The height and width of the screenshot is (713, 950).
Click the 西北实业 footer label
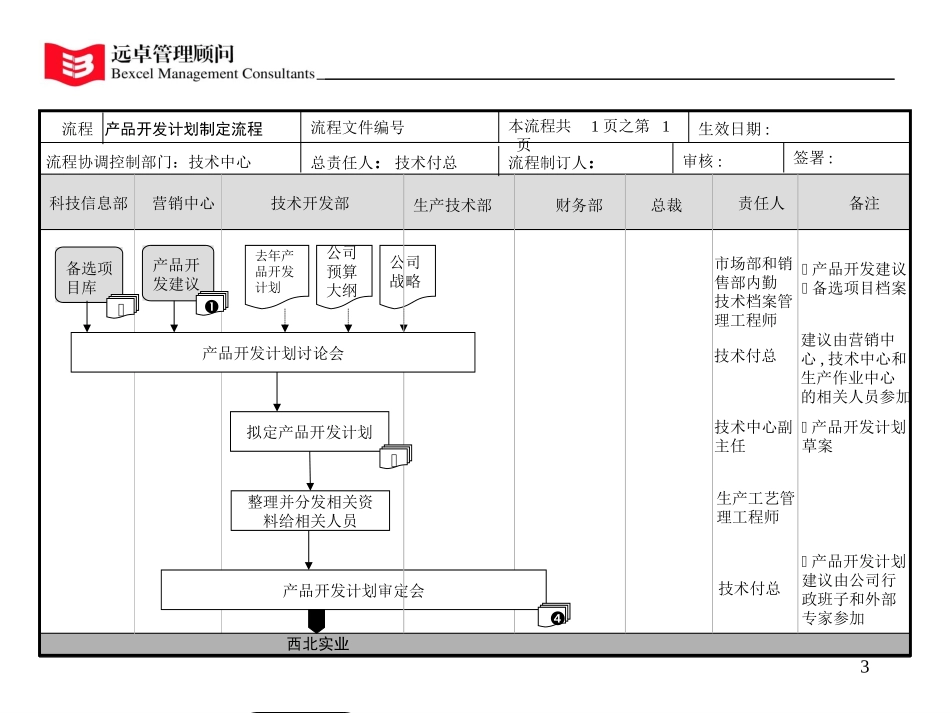tap(318, 644)
